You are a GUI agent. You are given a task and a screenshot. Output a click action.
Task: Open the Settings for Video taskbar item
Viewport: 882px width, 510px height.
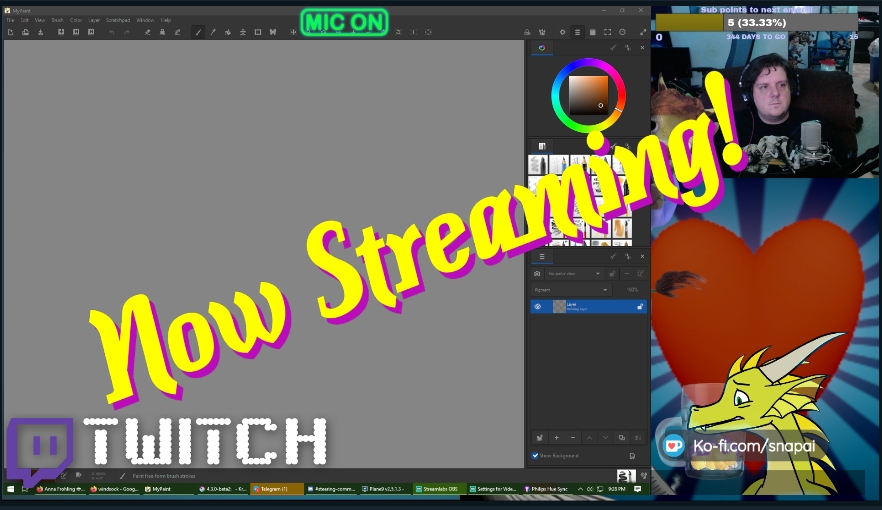point(493,489)
